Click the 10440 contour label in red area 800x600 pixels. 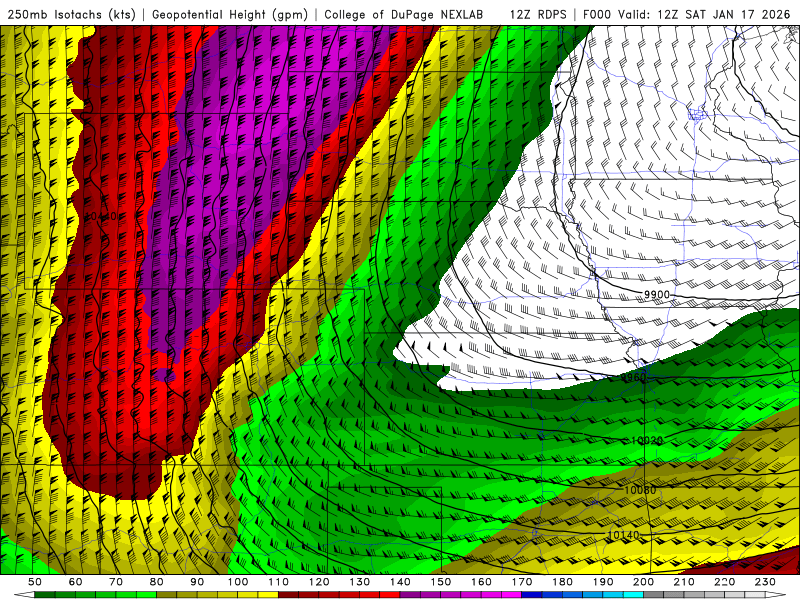tap(101, 216)
